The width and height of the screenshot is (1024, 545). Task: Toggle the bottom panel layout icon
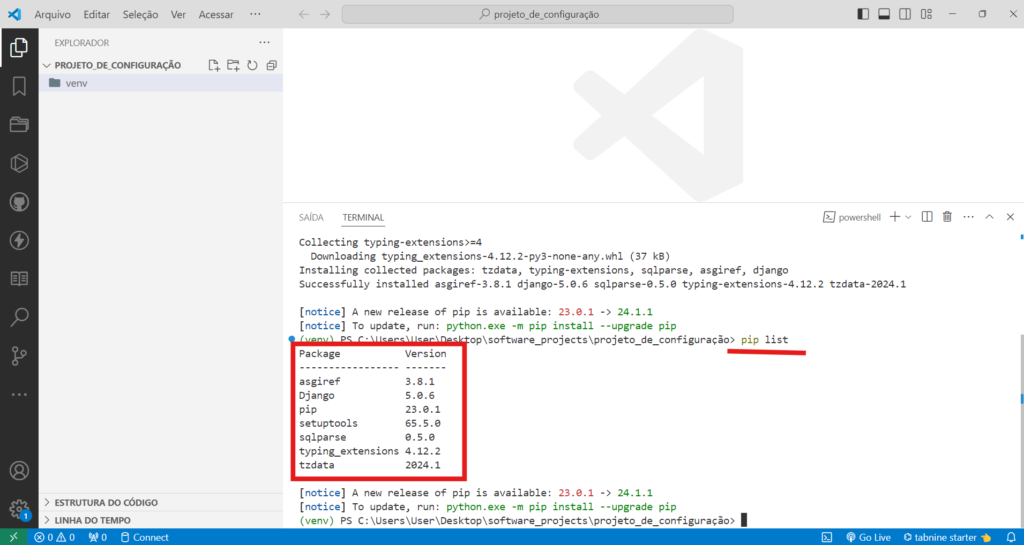884,14
